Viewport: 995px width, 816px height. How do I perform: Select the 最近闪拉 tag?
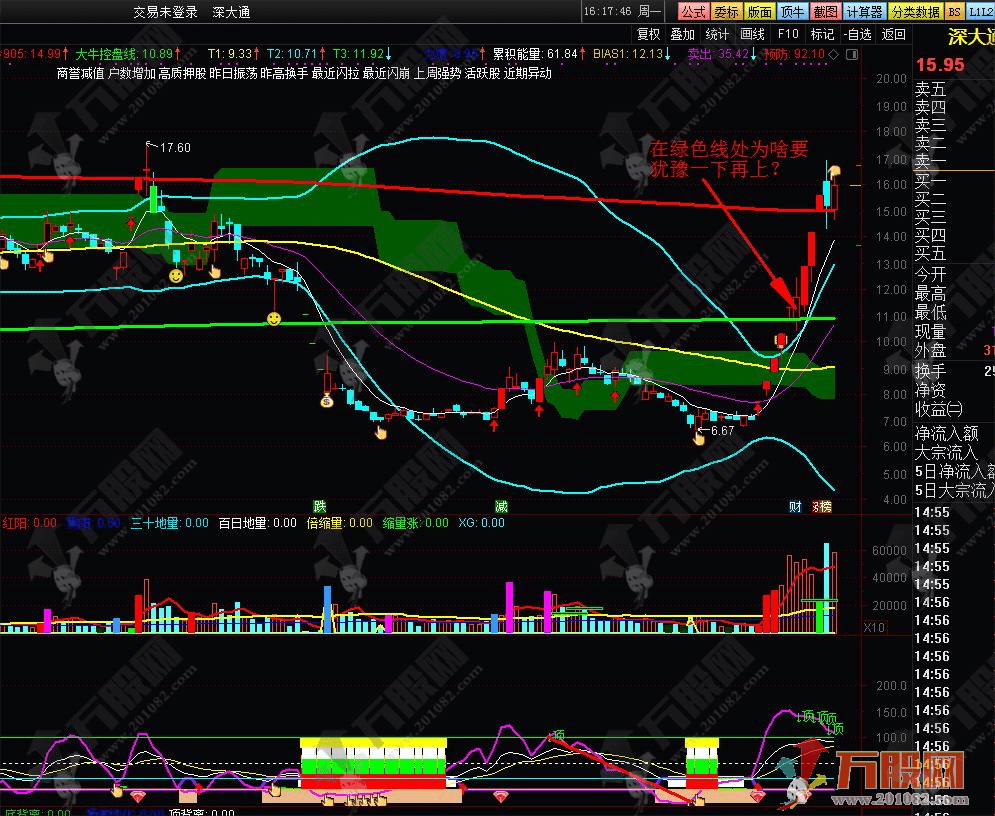click(335, 73)
